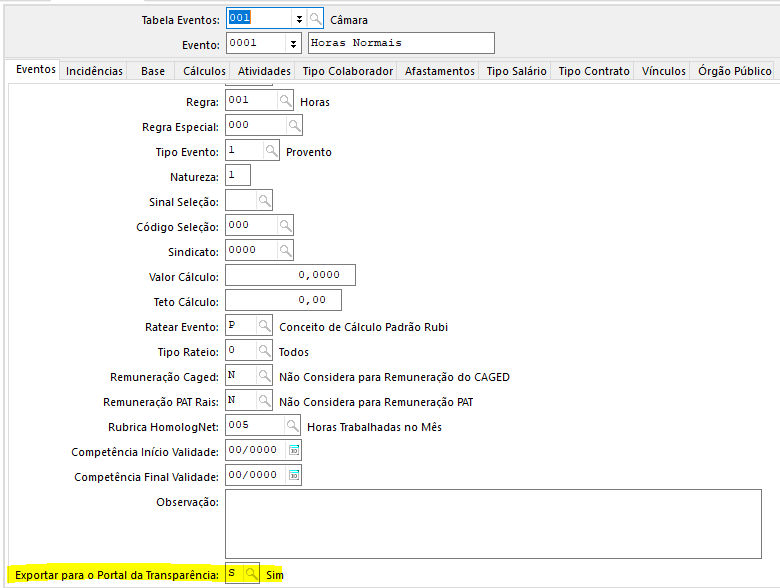Viewport: 780px width, 588px height.
Task: Click the Remuneração PAT Rais field
Action: [241, 400]
